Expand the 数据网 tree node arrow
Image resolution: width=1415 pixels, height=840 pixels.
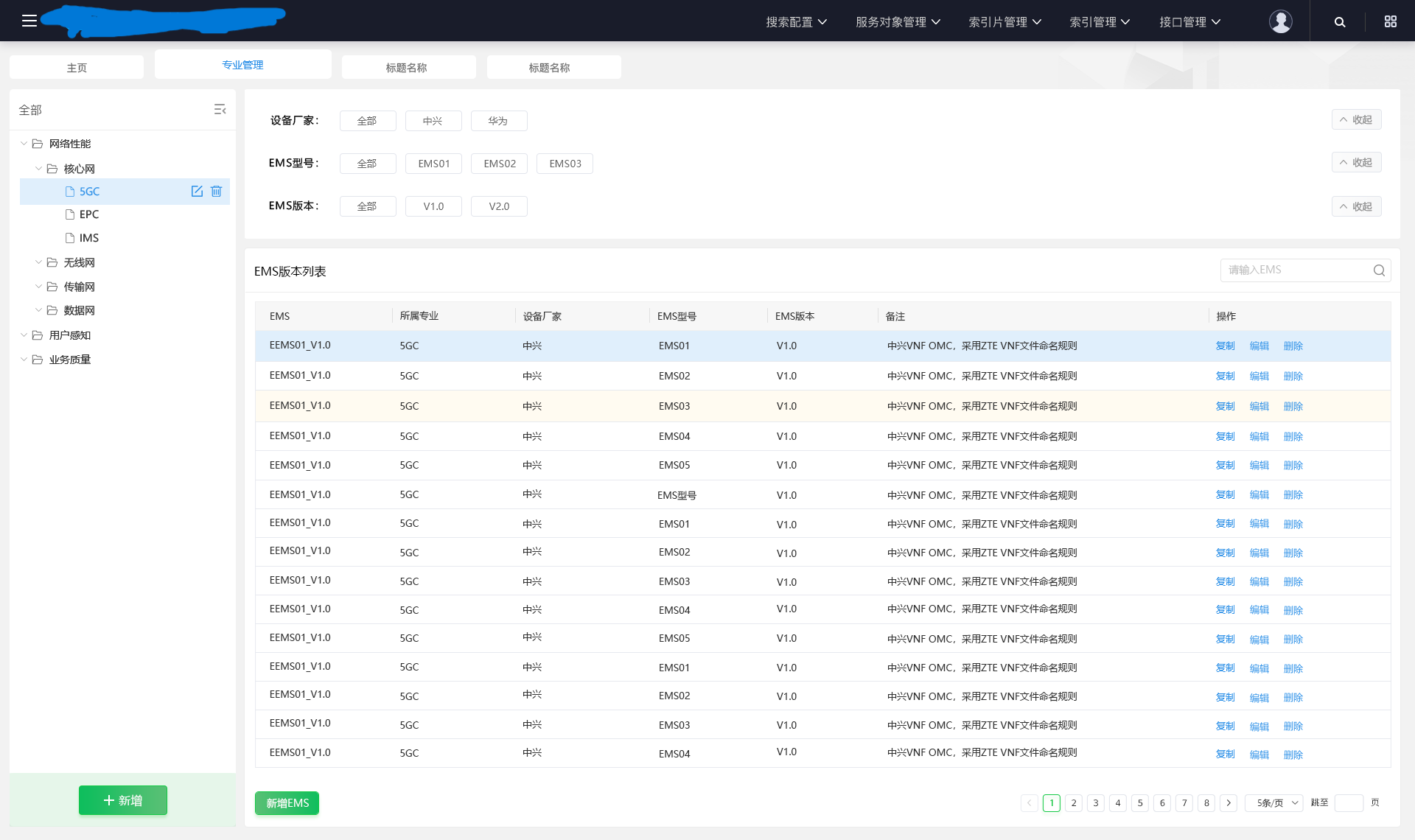coord(38,310)
